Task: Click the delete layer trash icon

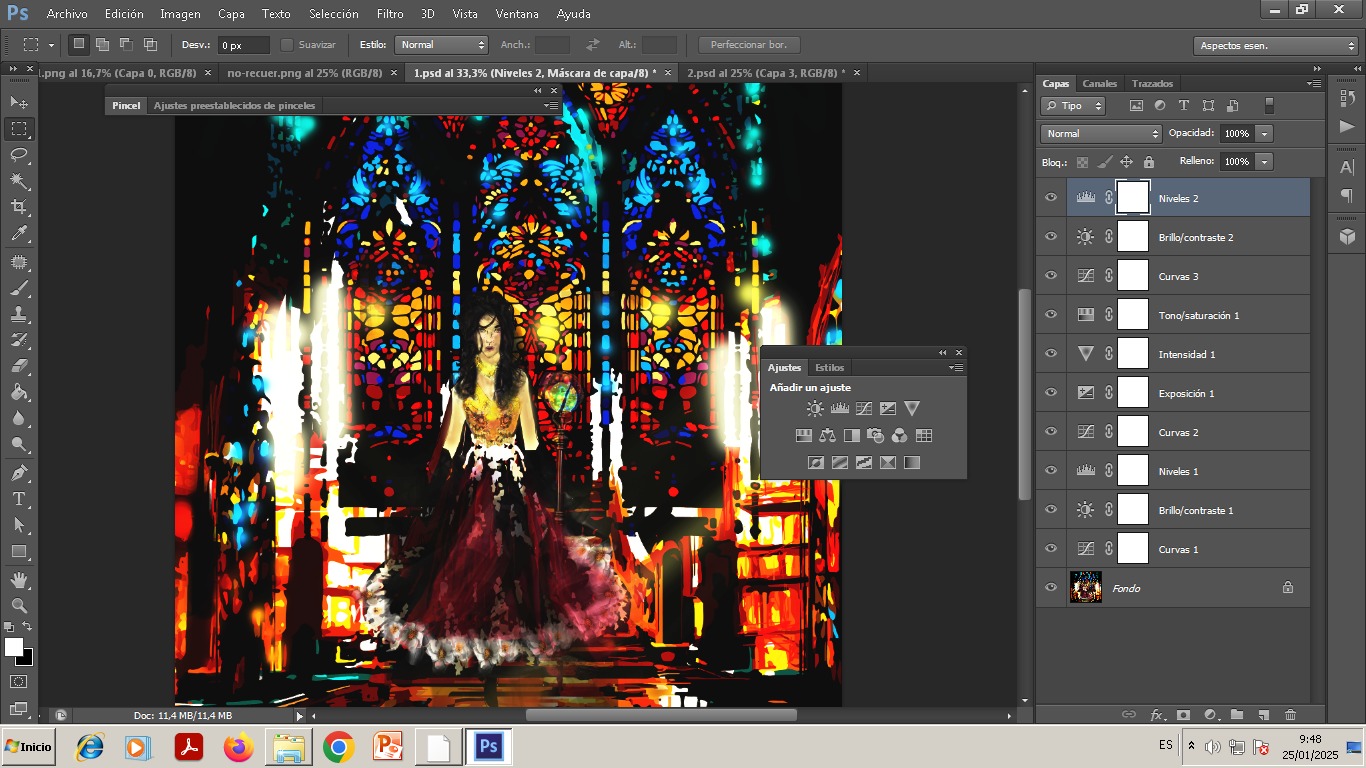Action: (1290, 715)
